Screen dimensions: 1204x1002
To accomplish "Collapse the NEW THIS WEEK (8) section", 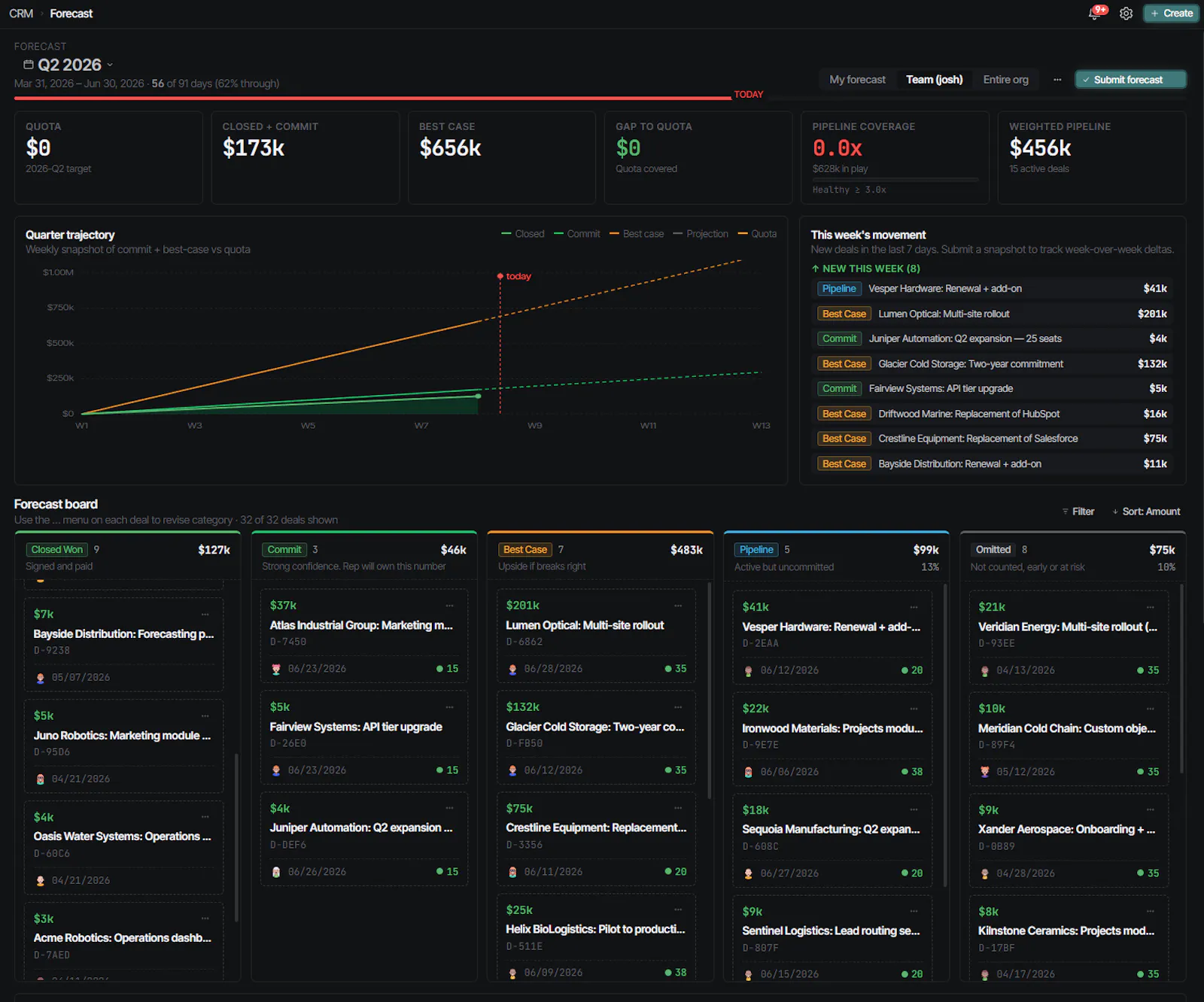I will pyautogui.click(x=865, y=269).
